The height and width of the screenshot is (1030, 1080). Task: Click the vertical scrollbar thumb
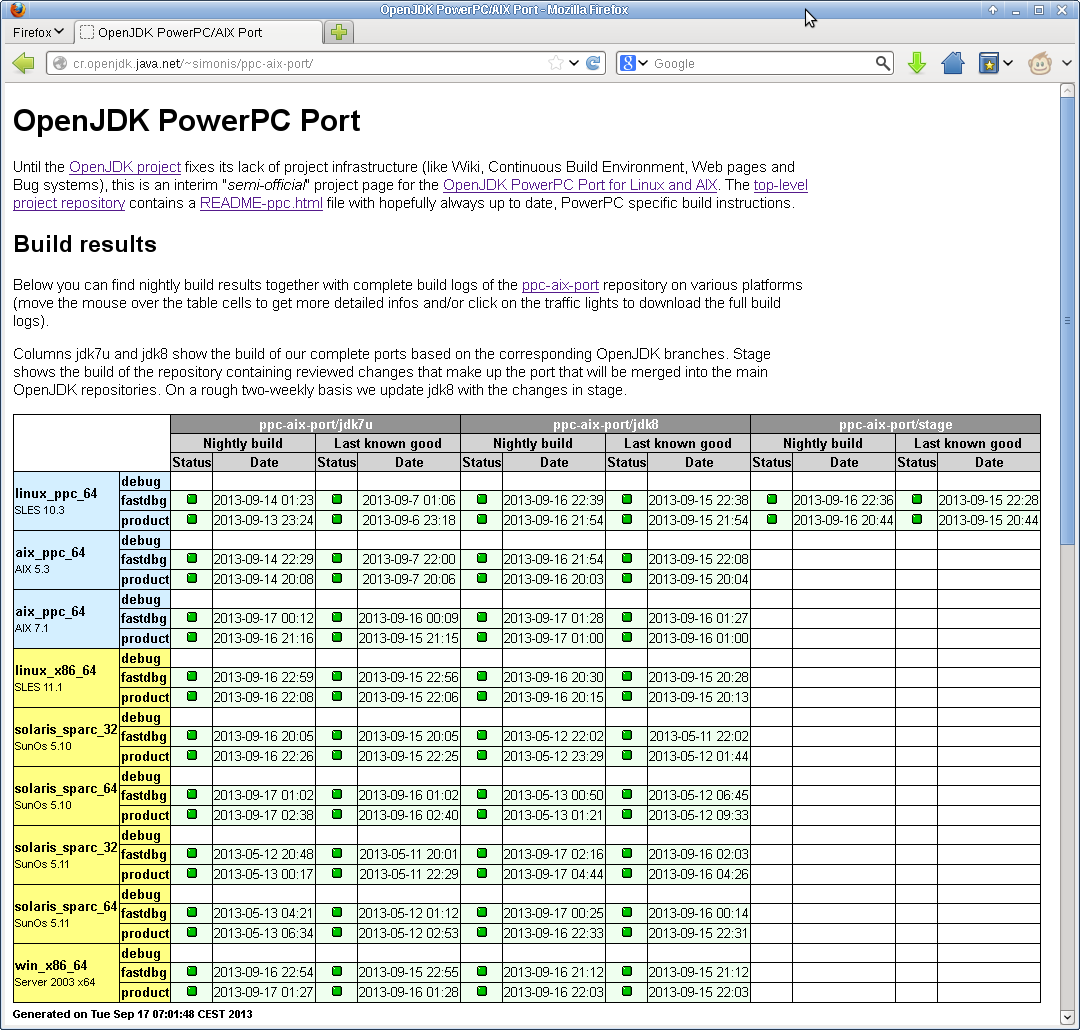click(1067, 320)
